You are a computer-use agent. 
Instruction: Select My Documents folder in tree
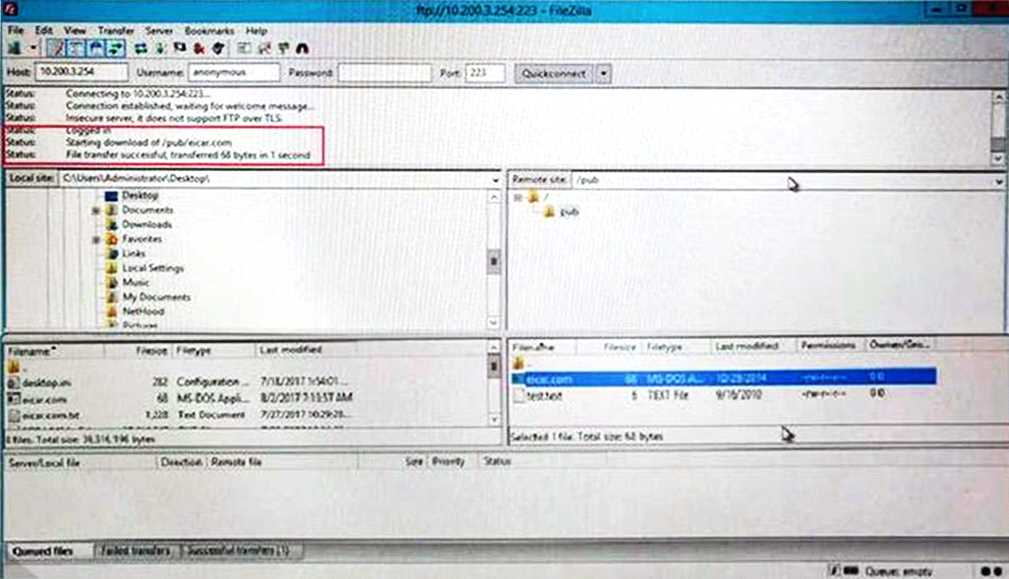(x=156, y=297)
